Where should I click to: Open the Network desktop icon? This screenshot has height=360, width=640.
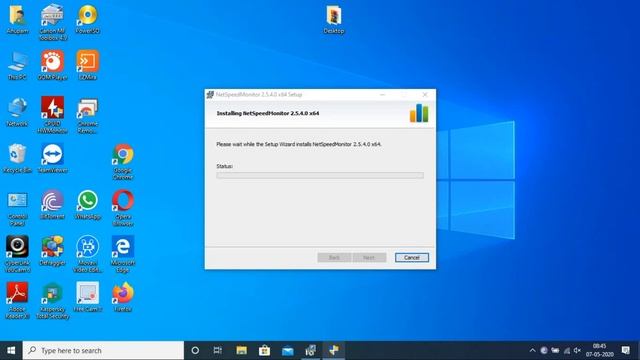click(17, 112)
